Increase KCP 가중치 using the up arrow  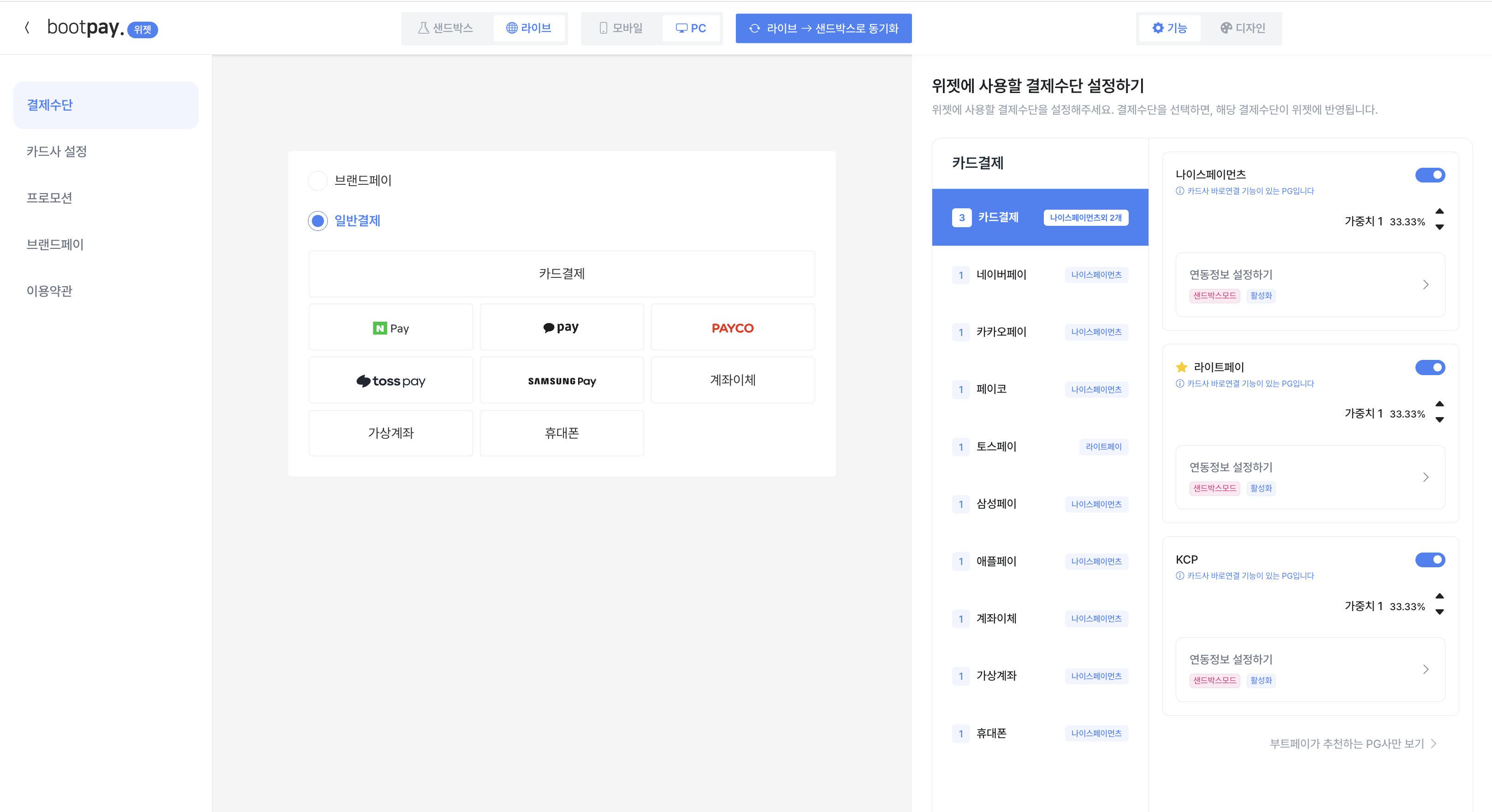(x=1440, y=596)
